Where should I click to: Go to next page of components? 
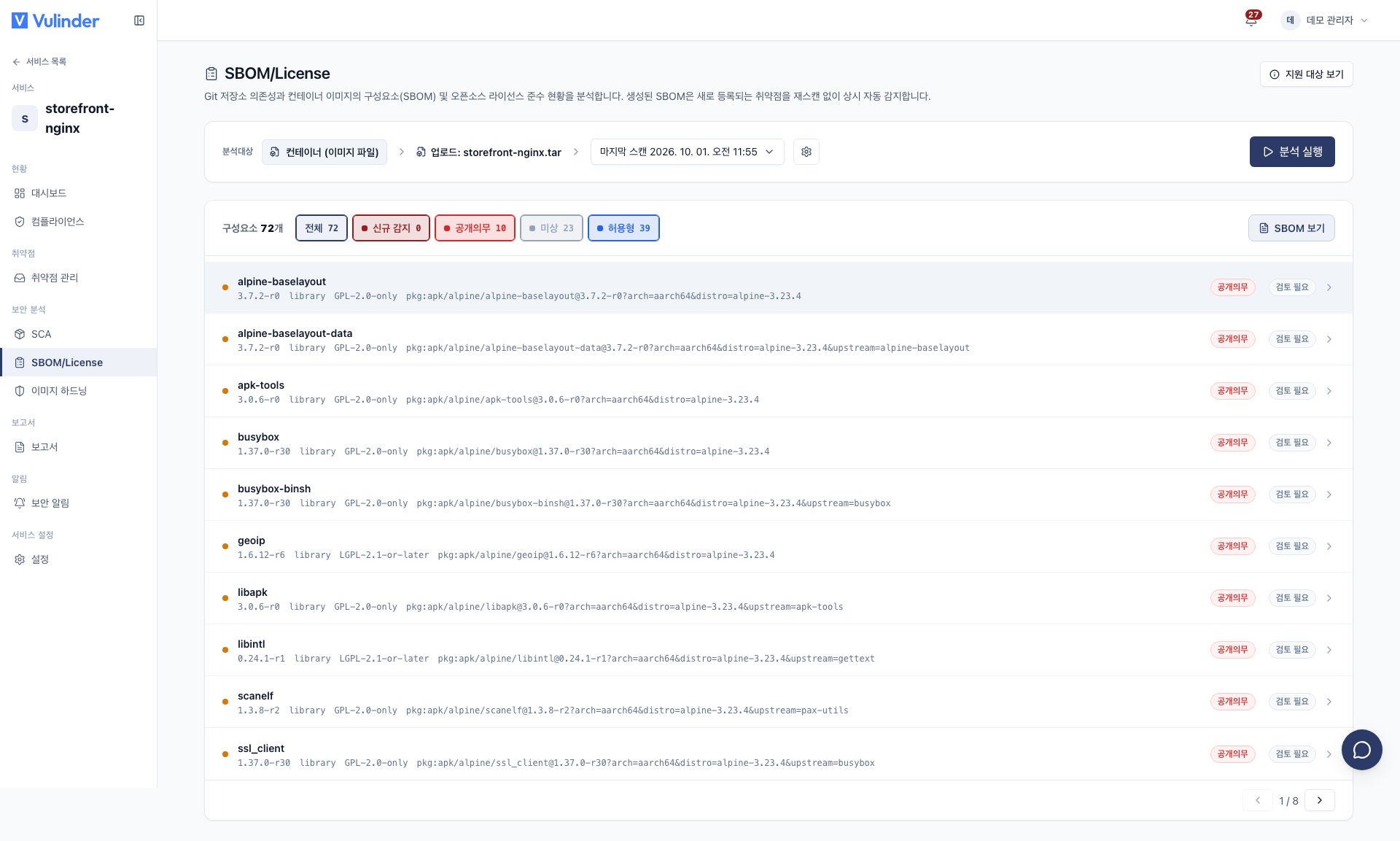coord(1319,800)
